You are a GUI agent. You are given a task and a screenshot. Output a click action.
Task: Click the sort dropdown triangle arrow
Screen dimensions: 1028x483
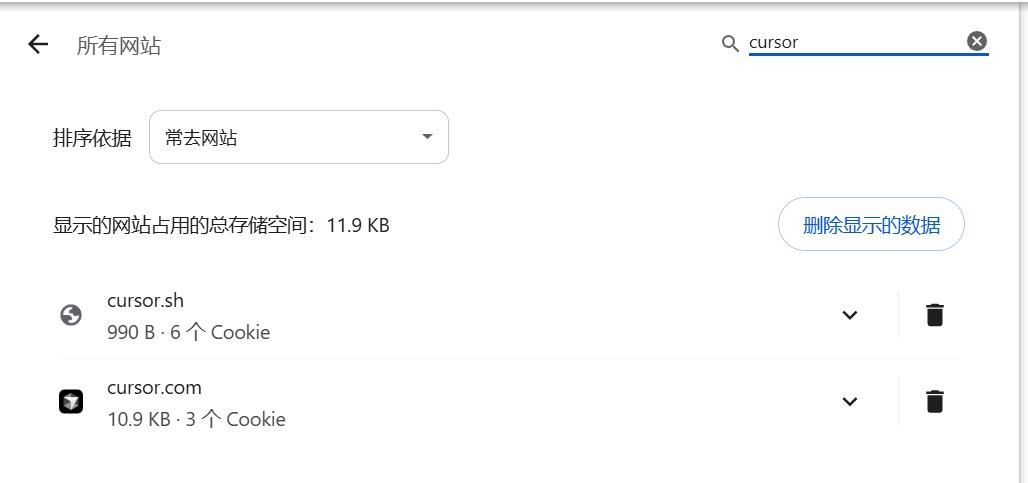pos(427,137)
